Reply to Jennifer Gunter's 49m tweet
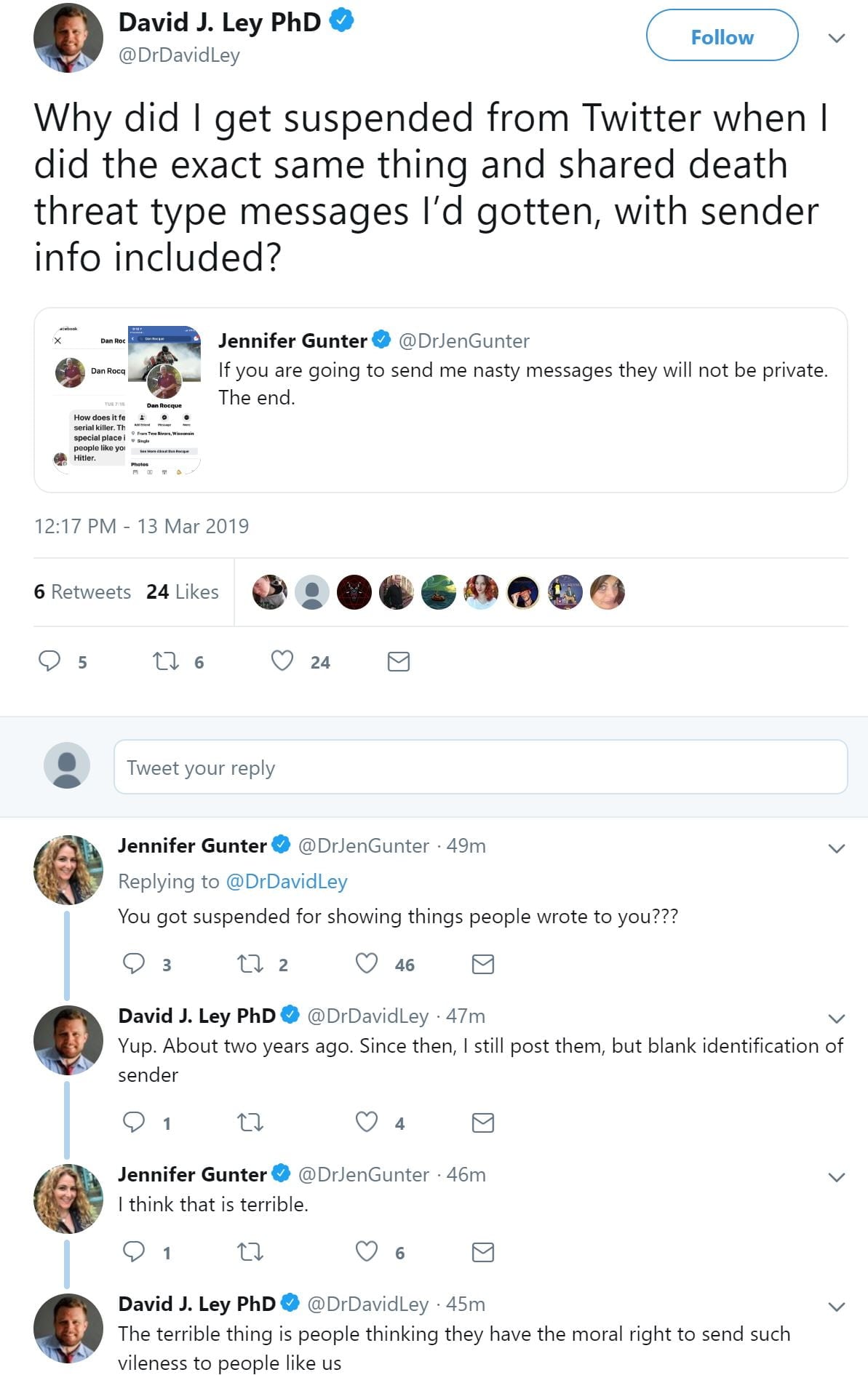 pos(134,964)
